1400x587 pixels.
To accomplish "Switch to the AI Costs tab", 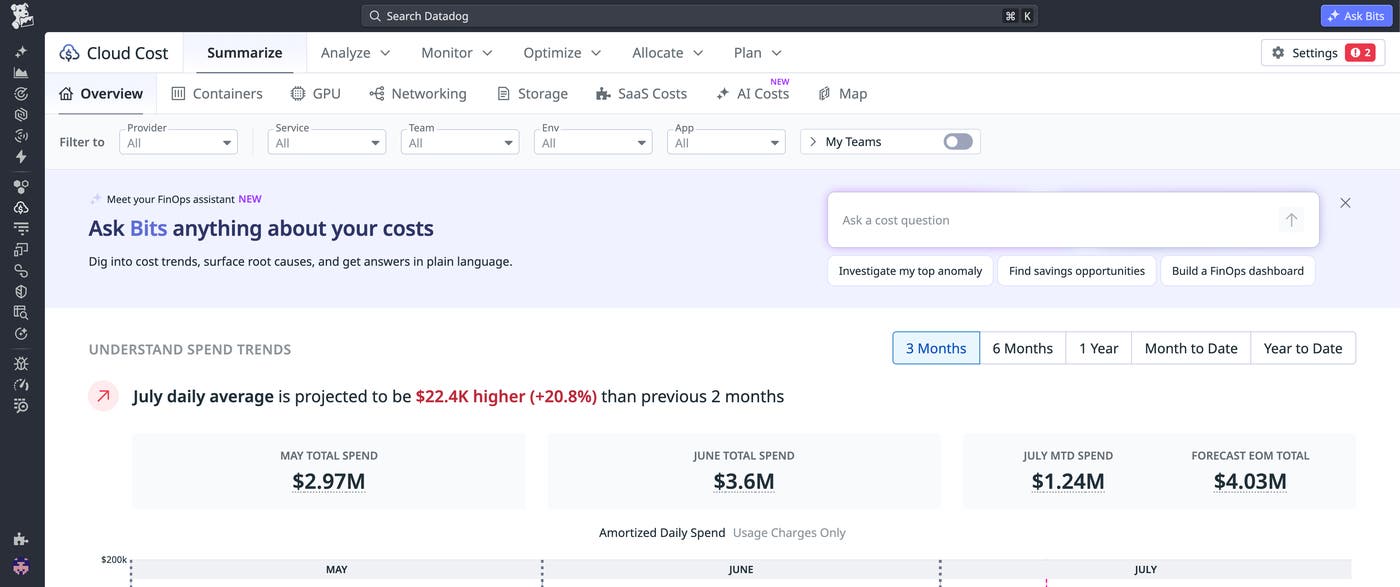I will (x=753, y=94).
